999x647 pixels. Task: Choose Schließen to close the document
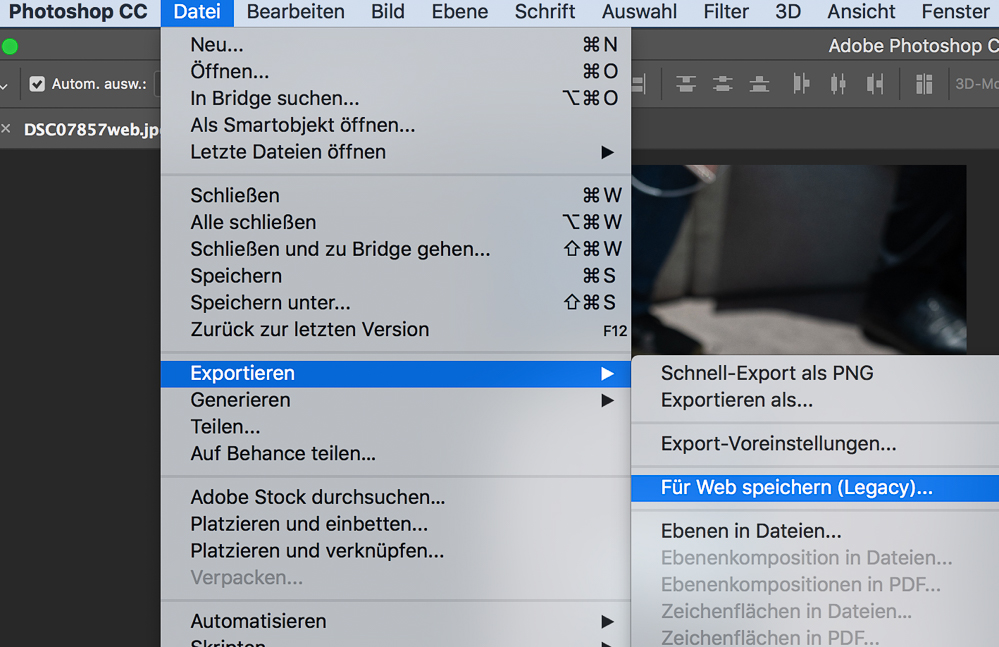pyautogui.click(x=396, y=196)
